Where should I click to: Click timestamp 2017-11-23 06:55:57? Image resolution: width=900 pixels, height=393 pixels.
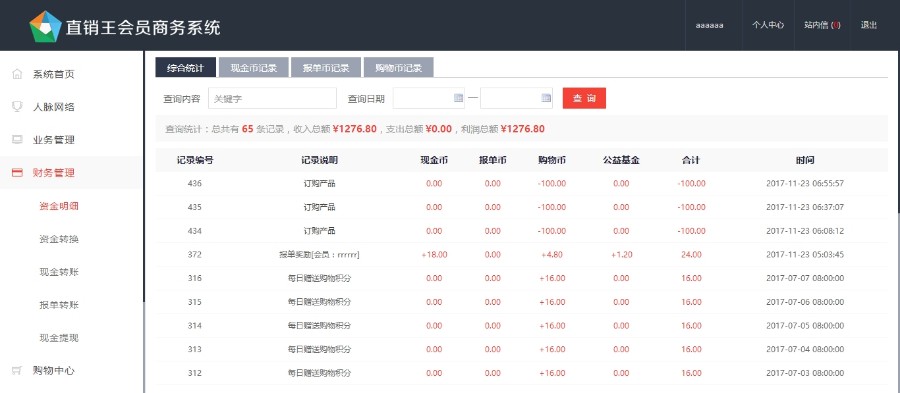pyautogui.click(x=805, y=184)
